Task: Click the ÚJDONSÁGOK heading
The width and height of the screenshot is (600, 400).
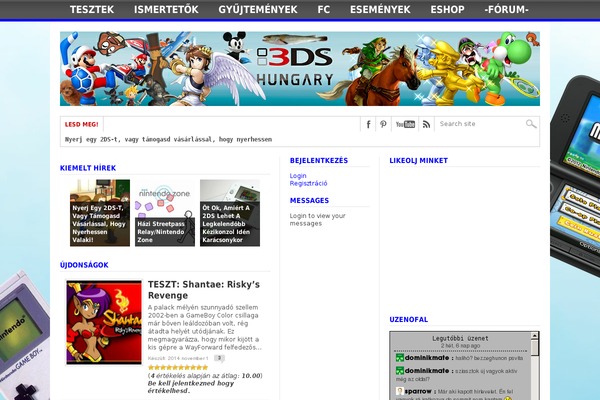Action: (84, 265)
